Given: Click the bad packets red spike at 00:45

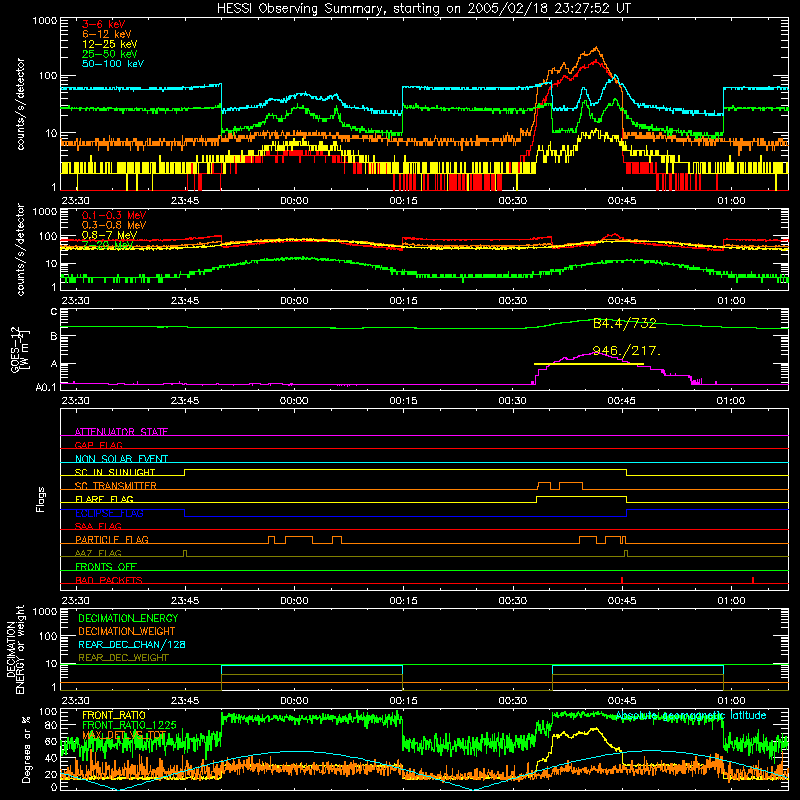Looking at the screenshot, I should [x=622, y=580].
